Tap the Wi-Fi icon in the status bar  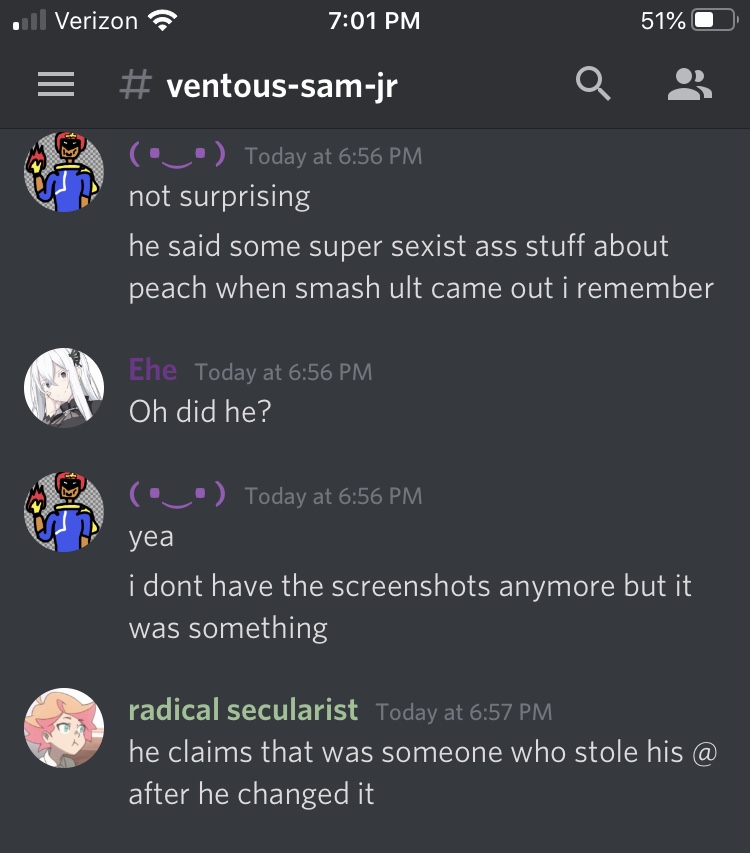point(162,21)
